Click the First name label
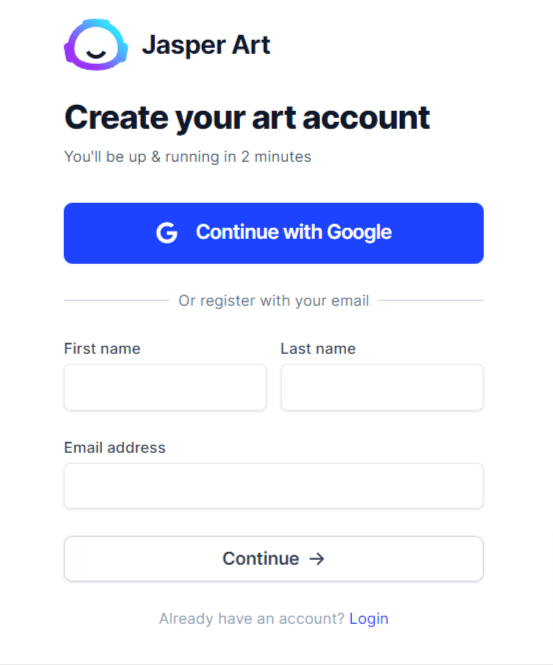This screenshot has width=553, height=665. (102, 349)
